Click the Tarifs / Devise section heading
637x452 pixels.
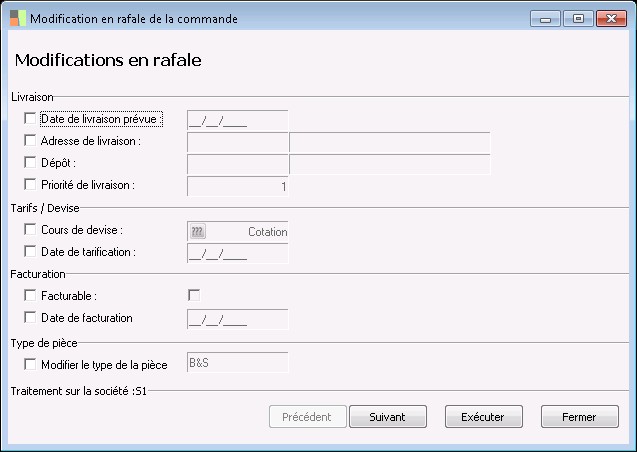[x=45, y=208]
